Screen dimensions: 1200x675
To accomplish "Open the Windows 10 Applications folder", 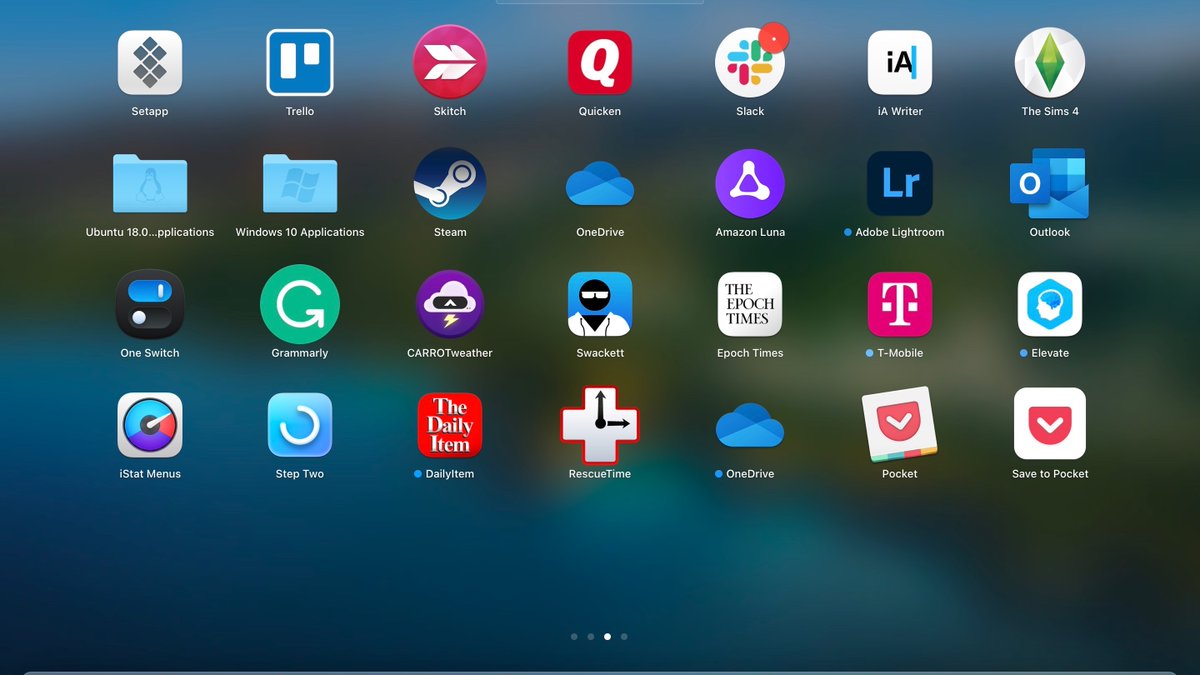I will [x=300, y=183].
